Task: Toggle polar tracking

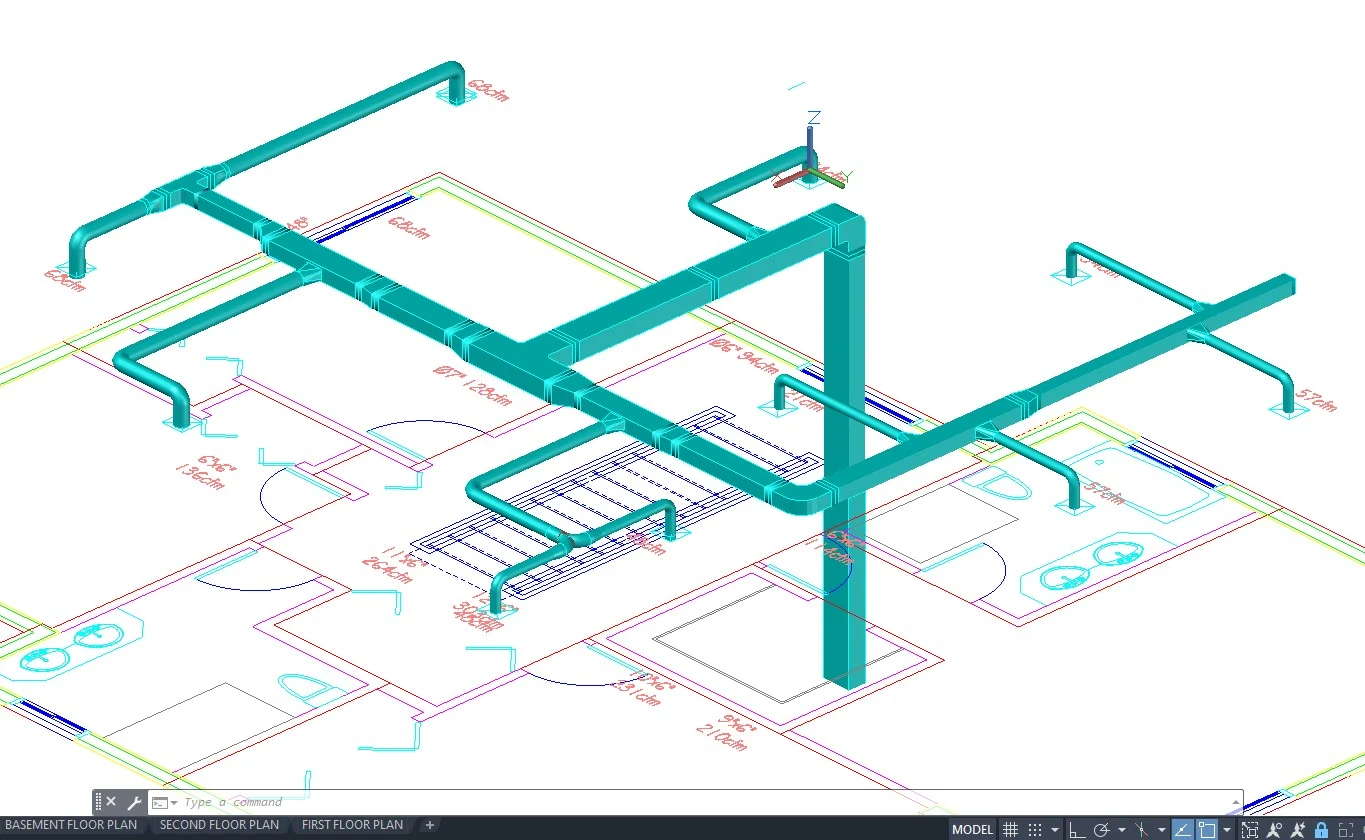Action: (1101, 830)
